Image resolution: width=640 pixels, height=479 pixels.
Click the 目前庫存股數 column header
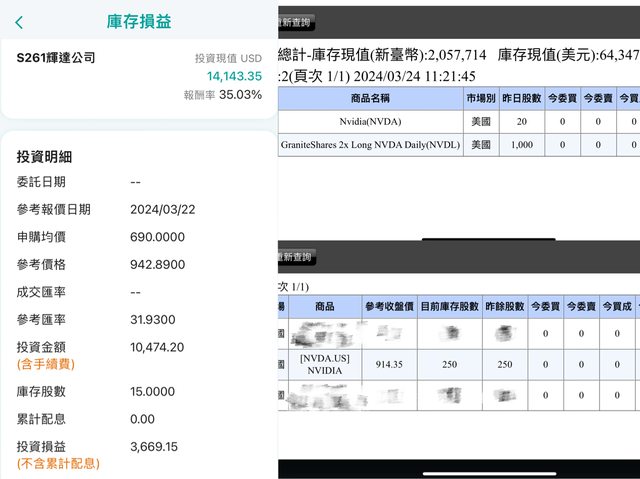tap(451, 306)
